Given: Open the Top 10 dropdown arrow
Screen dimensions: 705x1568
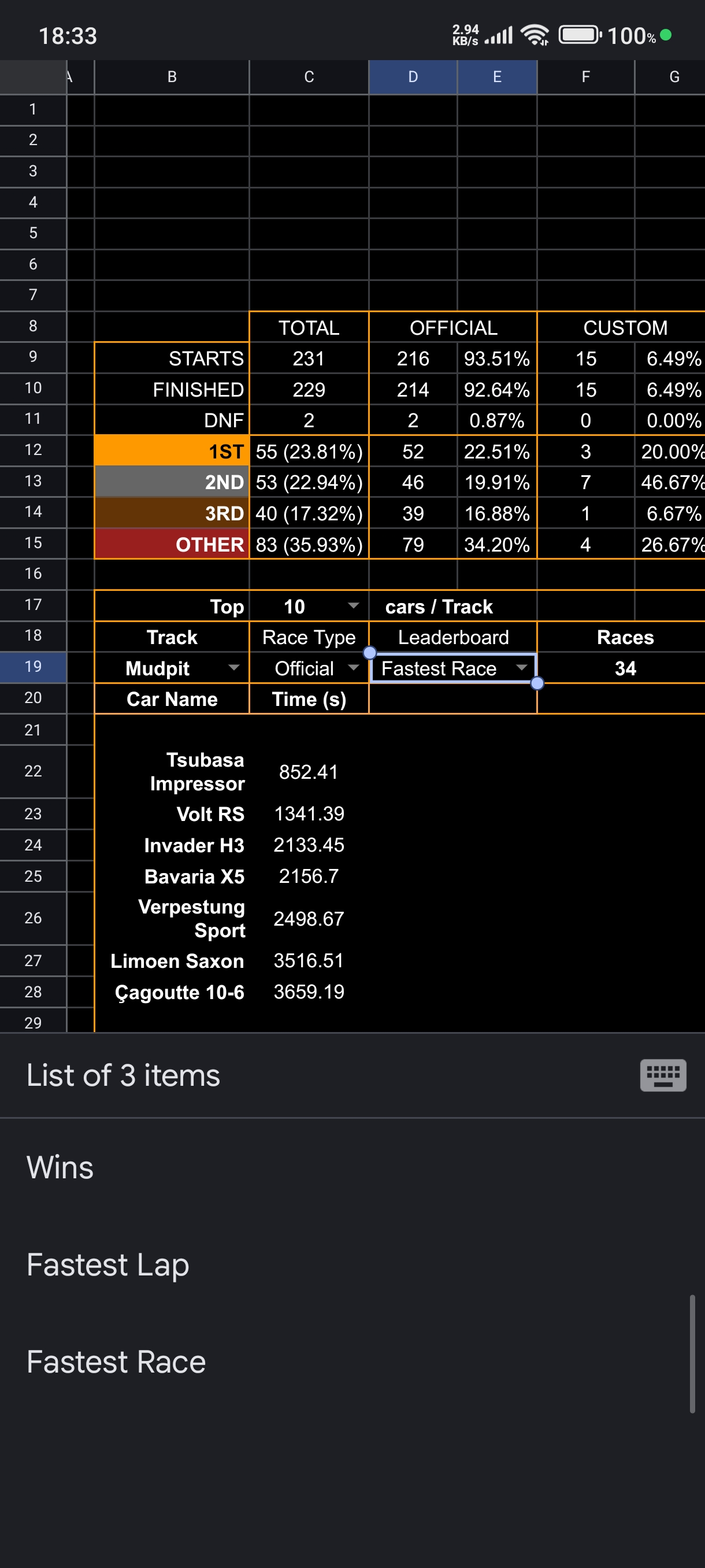Looking at the screenshot, I should 353,605.
